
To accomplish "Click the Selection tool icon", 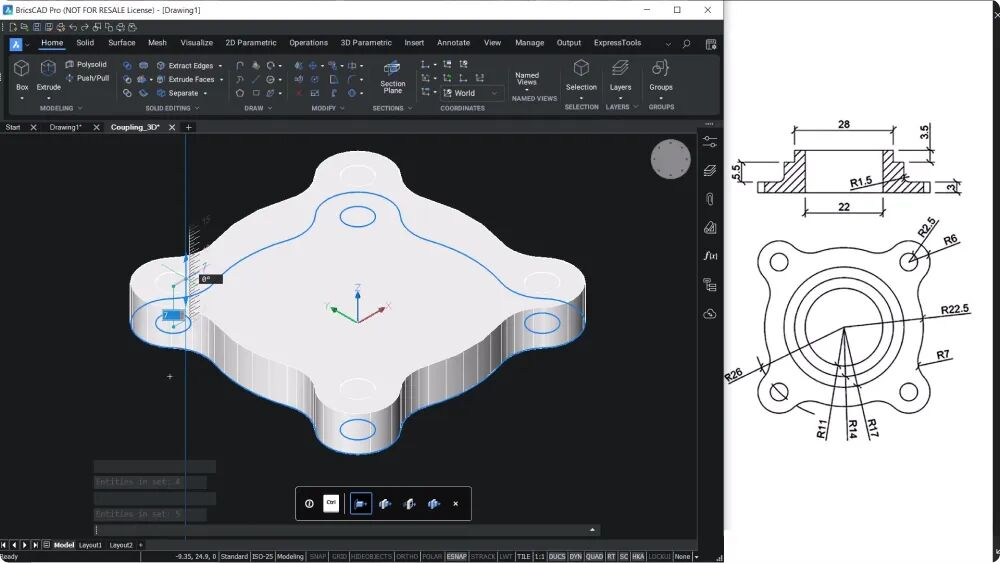I will (x=581, y=68).
